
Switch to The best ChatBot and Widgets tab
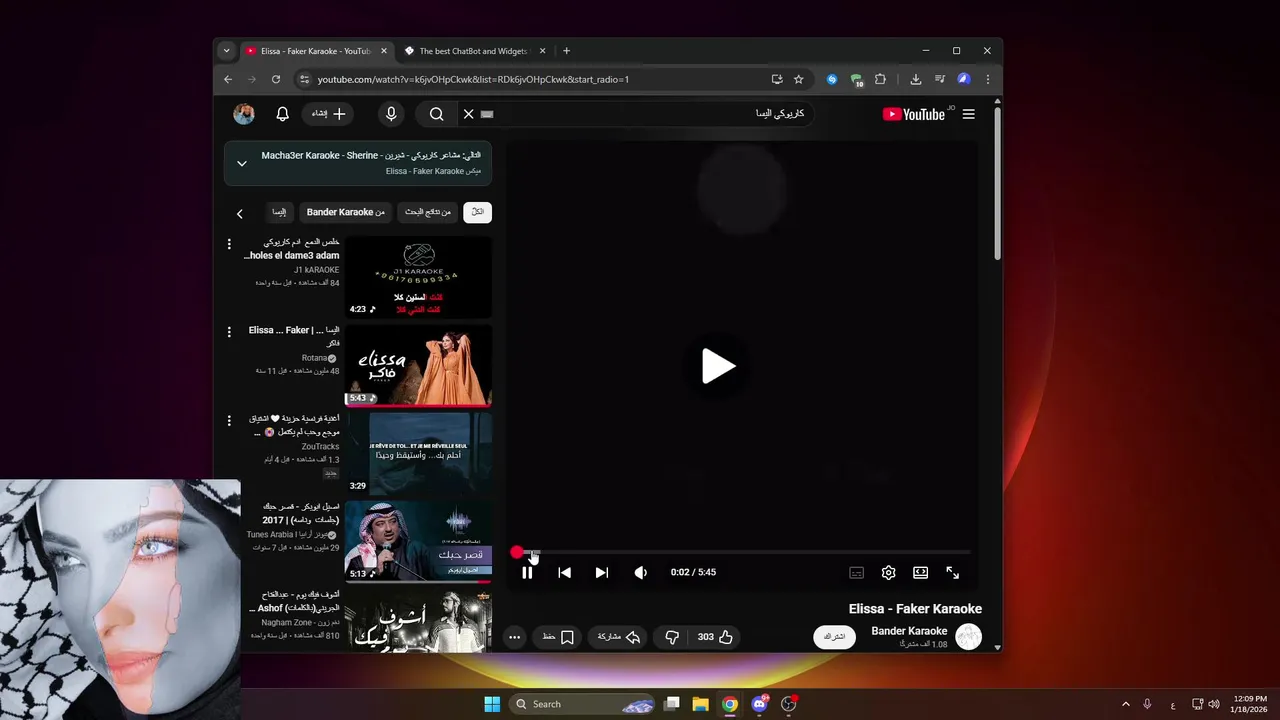[475, 51]
